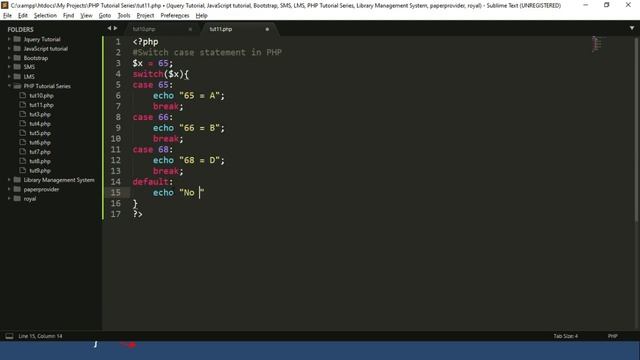Image resolution: width=640 pixels, height=360 pixels.
Task: Place cursor on the switch keyword
Action: point(148,74)
